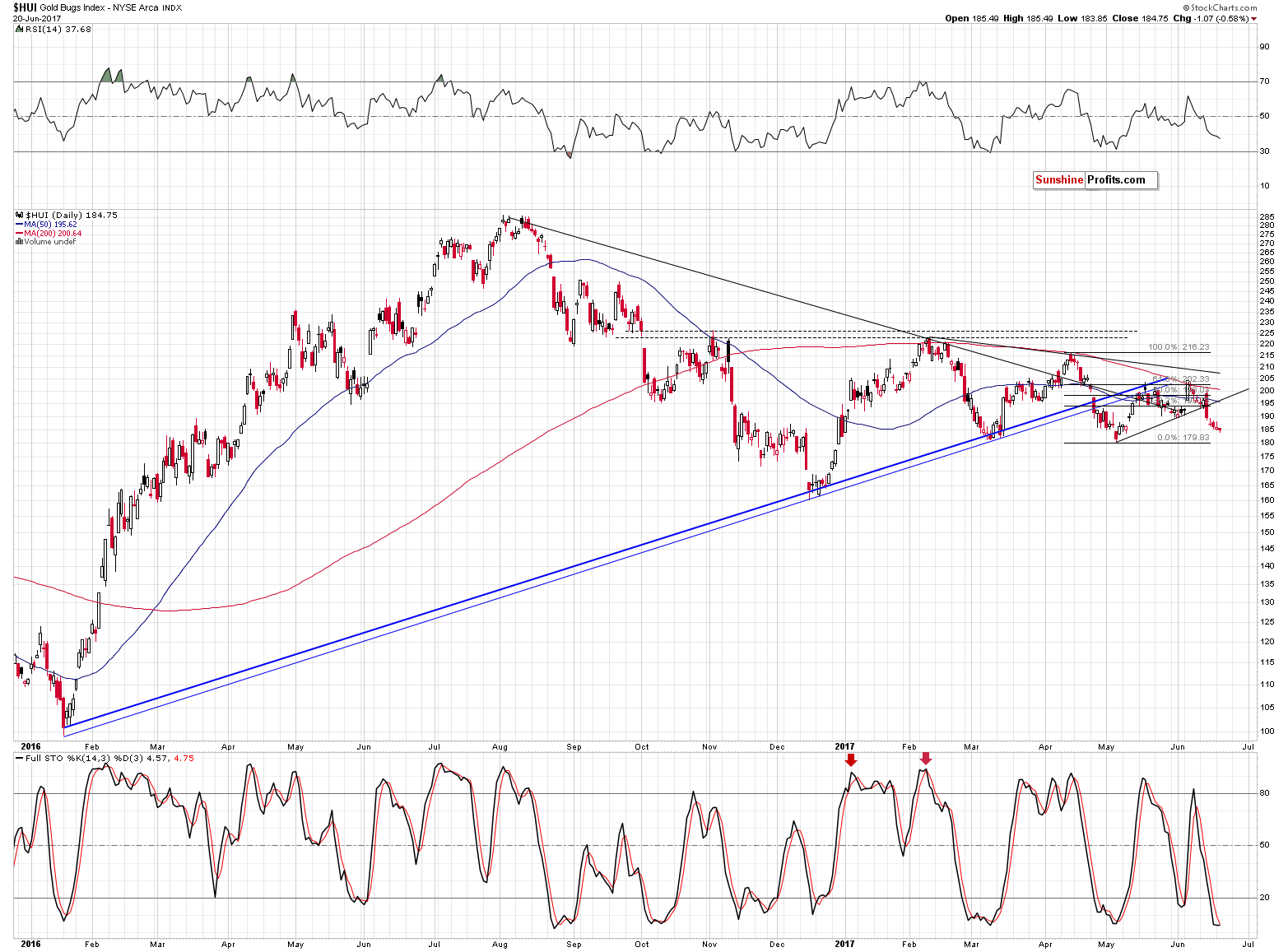
Task: Click the 90 level on RSI axis
Action: point(1264,47)
